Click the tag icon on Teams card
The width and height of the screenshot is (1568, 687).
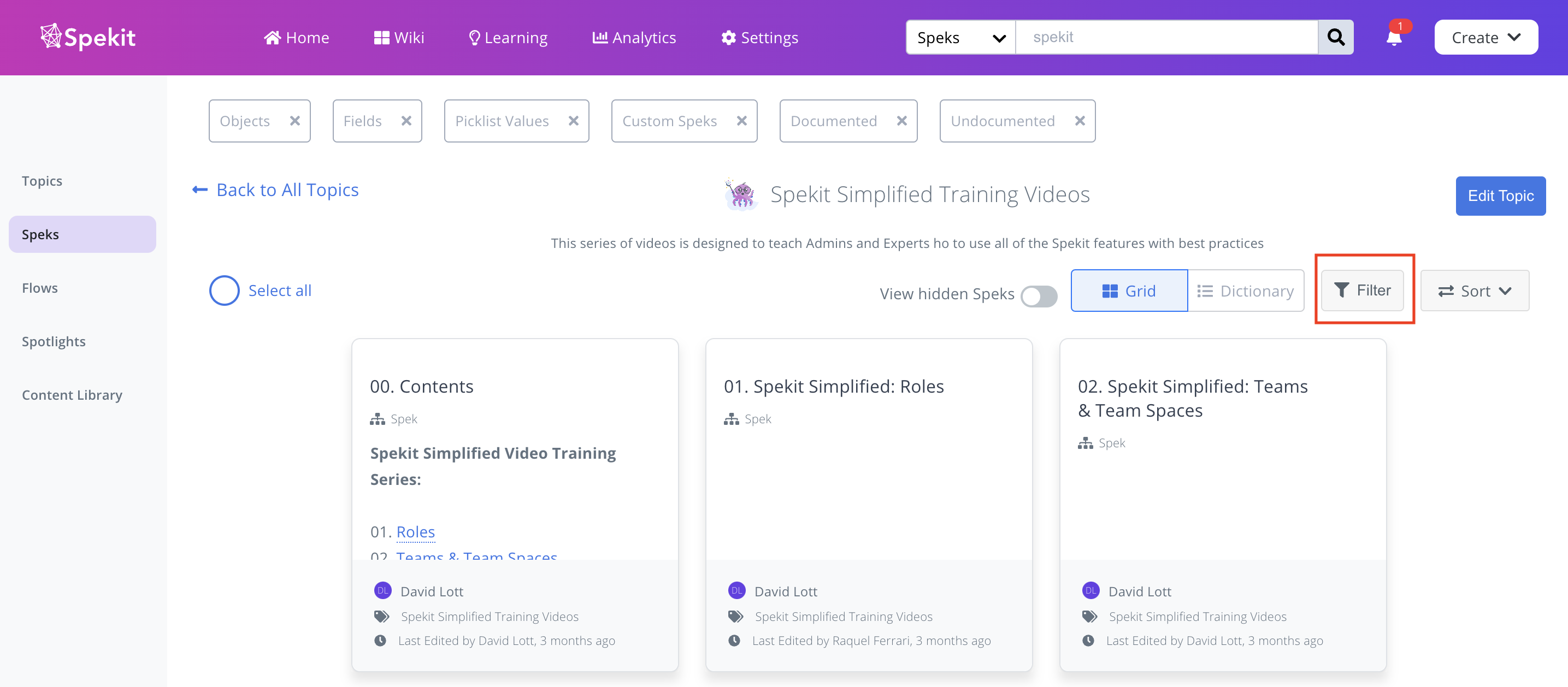click(x=1089, y=617)
